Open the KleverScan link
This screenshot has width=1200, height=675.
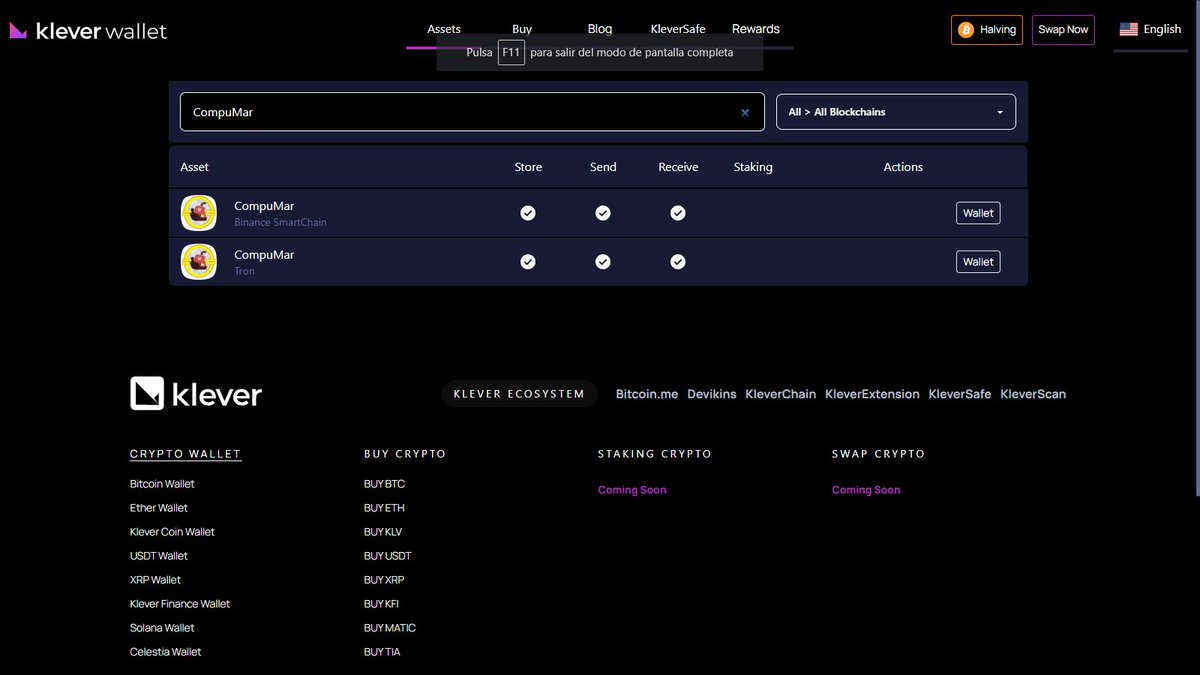(x=1033, y=394)
